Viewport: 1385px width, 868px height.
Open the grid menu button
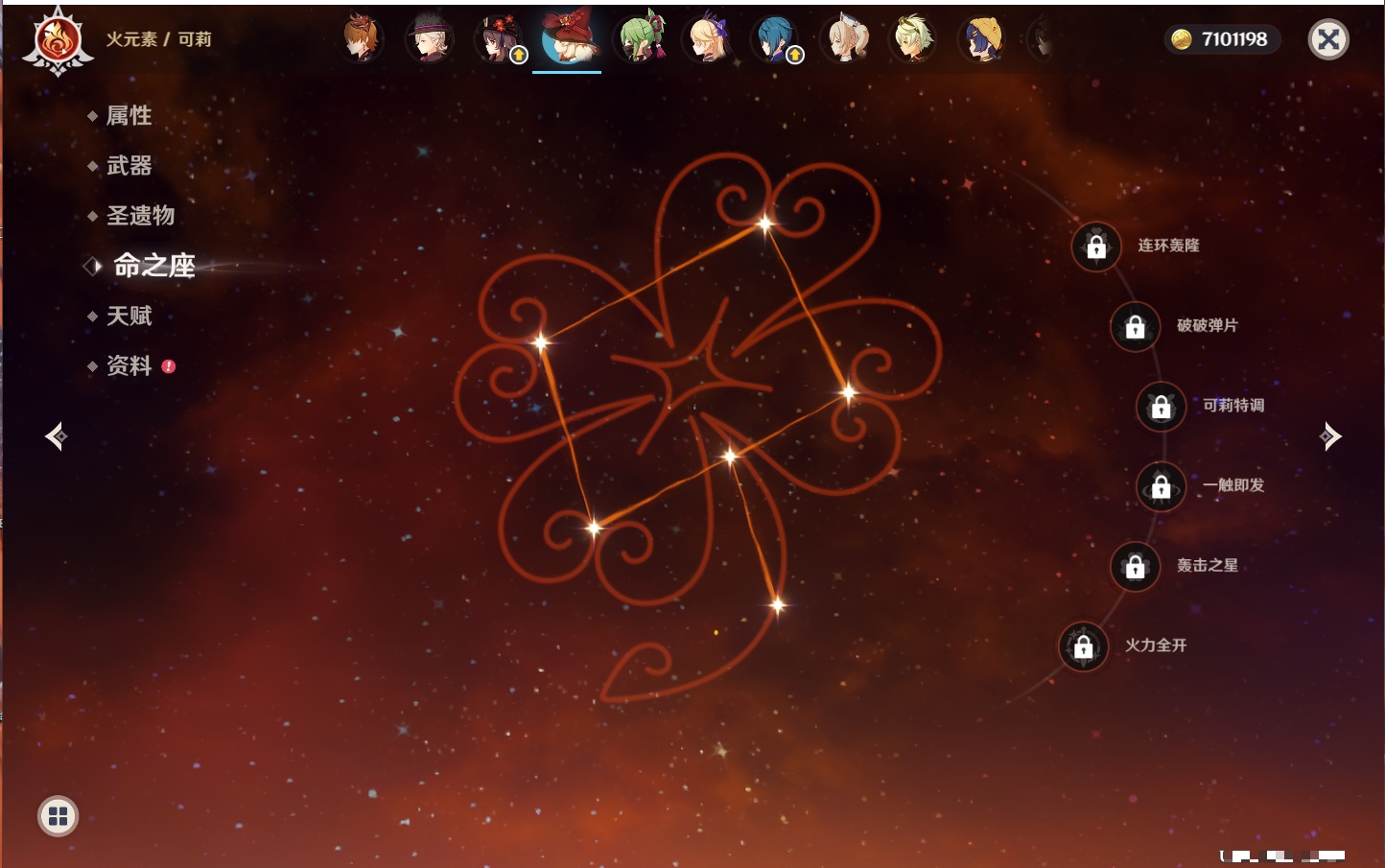58,816
